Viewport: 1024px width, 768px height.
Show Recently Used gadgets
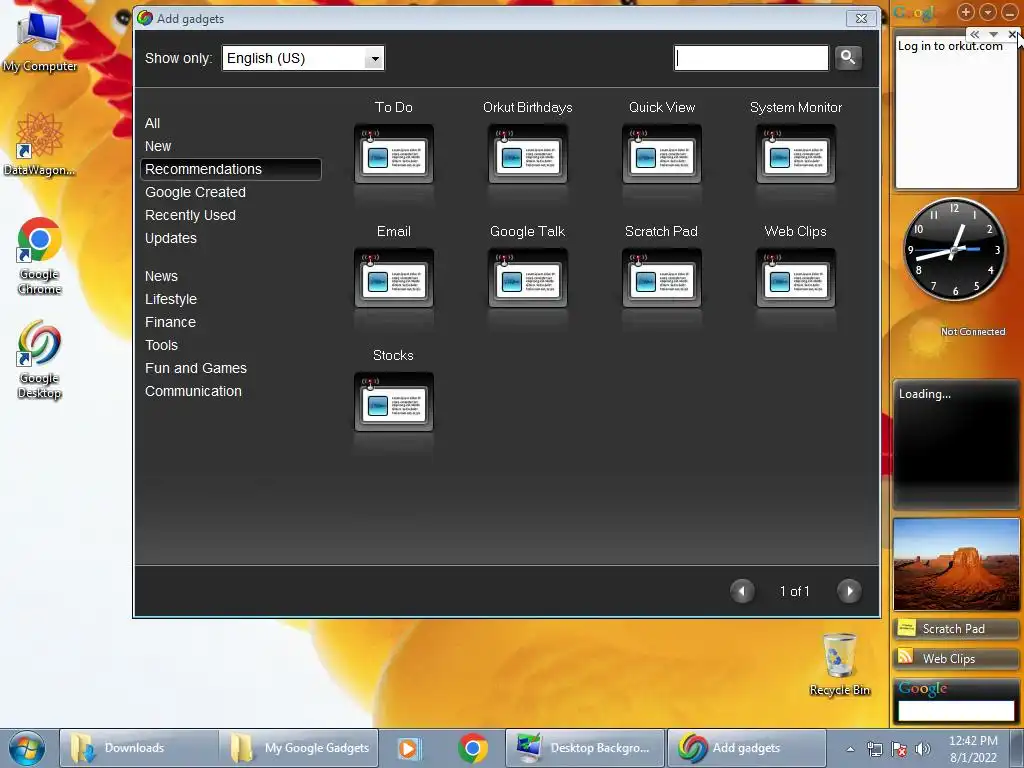pyautogui.click(x=190, y=215)
